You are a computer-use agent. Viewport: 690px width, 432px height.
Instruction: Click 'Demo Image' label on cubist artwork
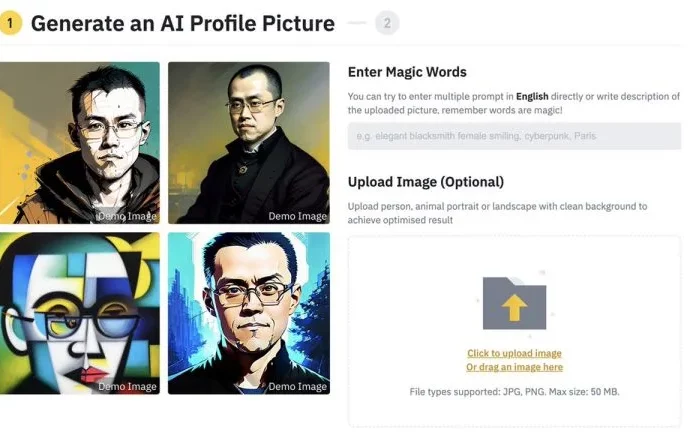click(x=127, y=387)
